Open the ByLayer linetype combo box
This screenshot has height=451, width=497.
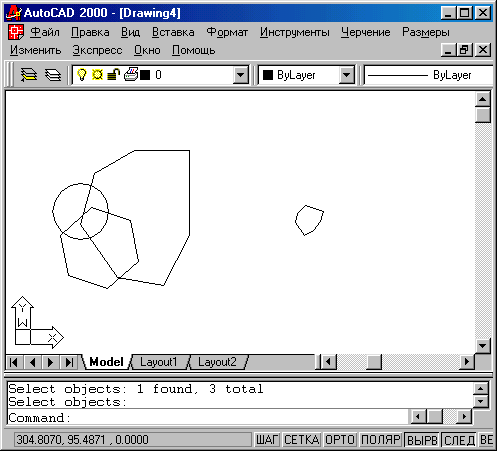click(x=428, y=75)
